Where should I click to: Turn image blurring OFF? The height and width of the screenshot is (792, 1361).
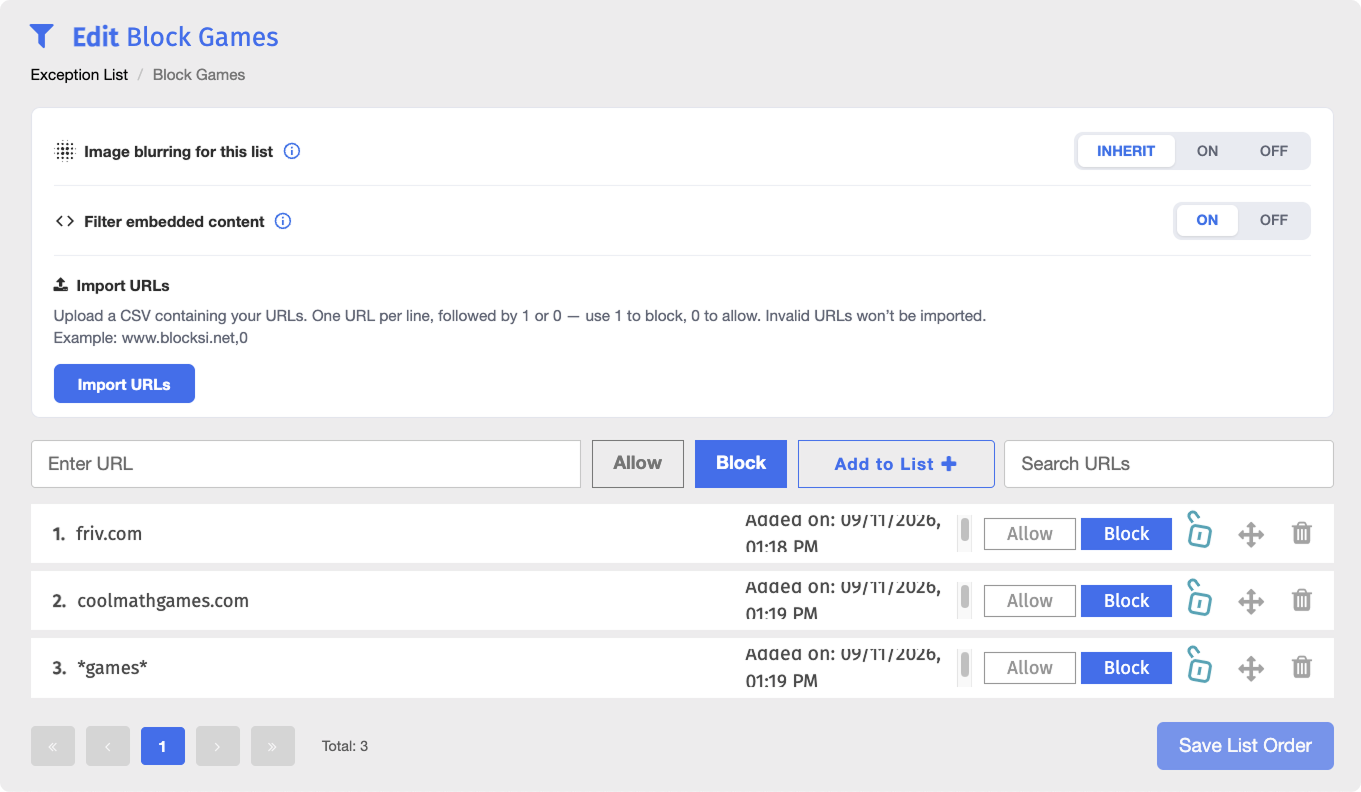(x=1273, y=151)
